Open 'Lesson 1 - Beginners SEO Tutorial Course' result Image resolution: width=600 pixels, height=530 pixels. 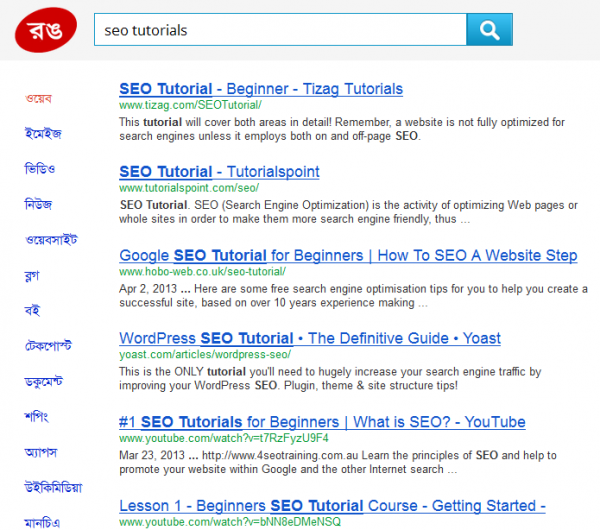332,506
